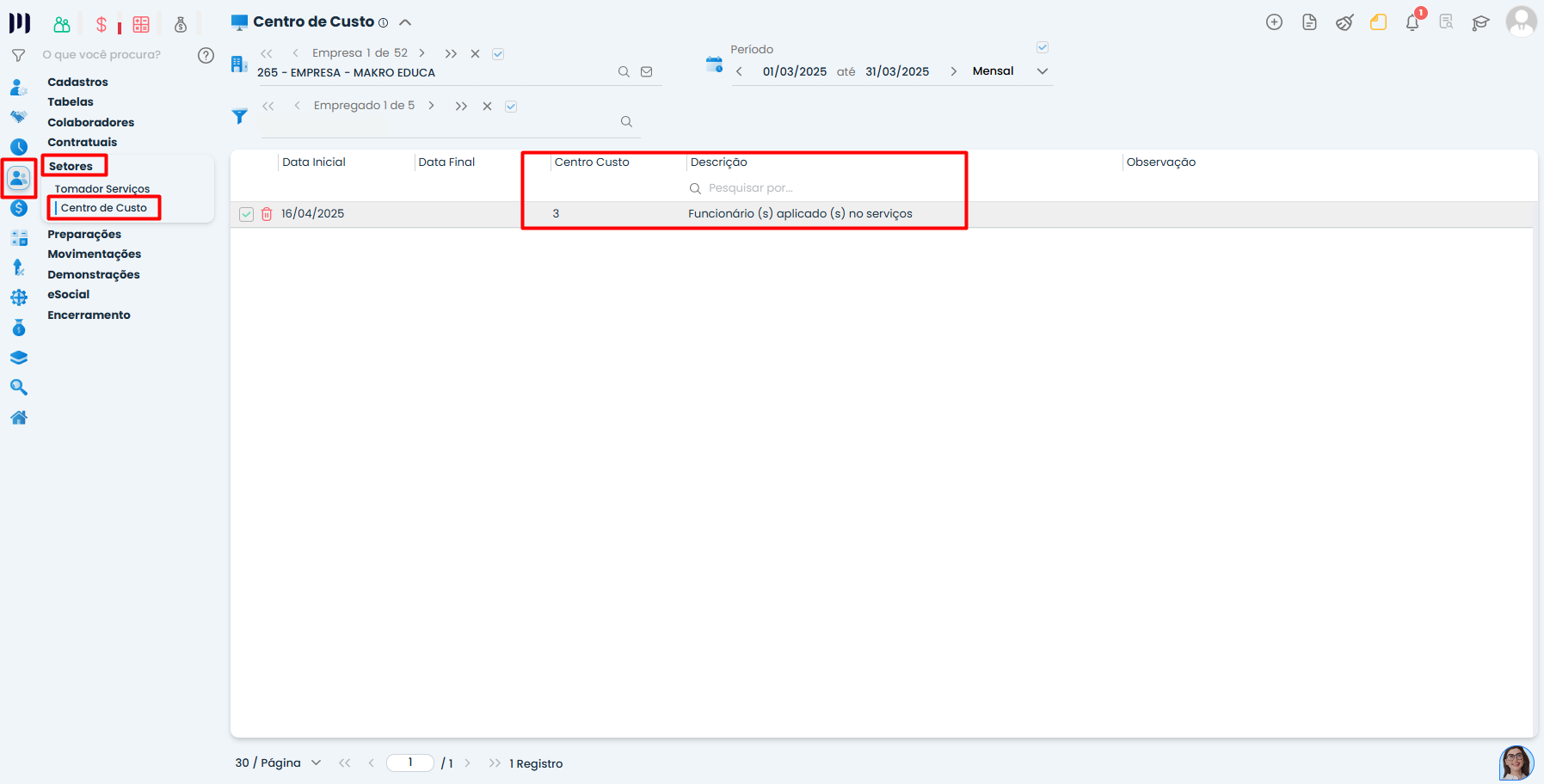Open the user profile avatar
Image resolution: width=1544 pixels, height=784 pixels.
1521,21
